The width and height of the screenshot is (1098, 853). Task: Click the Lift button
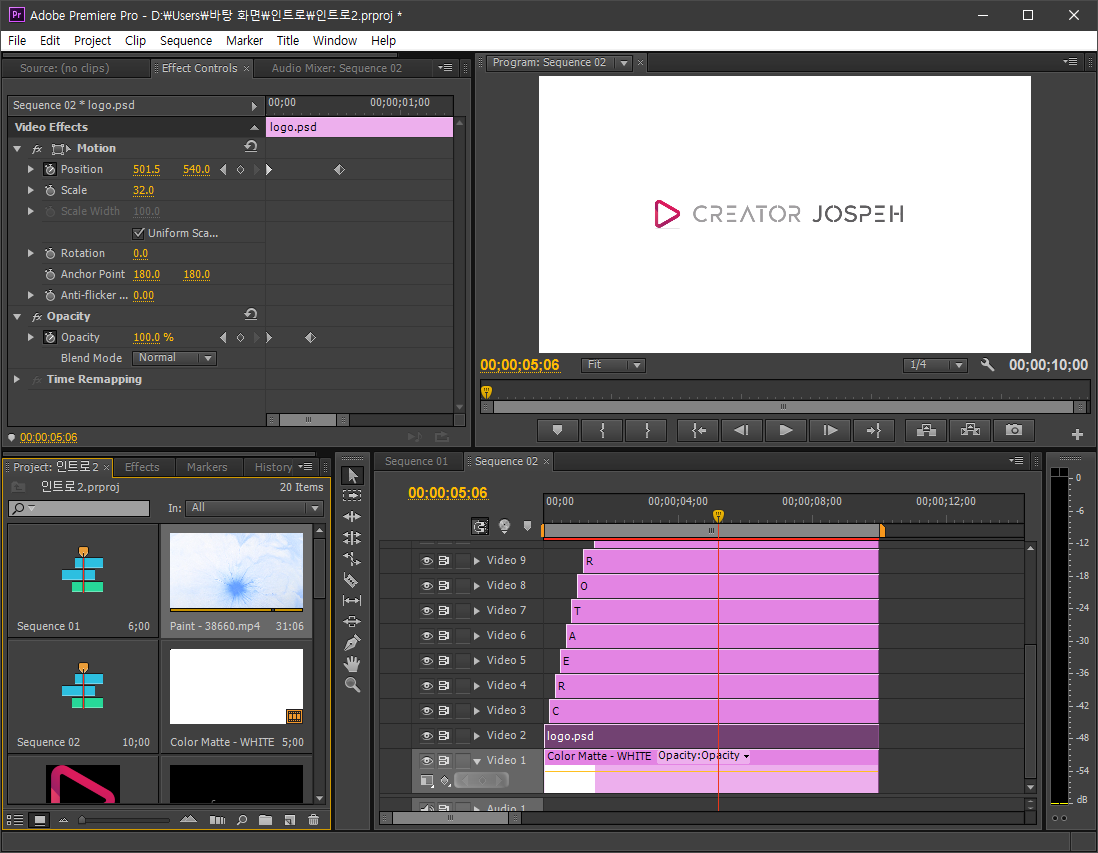tap(926, 430)
